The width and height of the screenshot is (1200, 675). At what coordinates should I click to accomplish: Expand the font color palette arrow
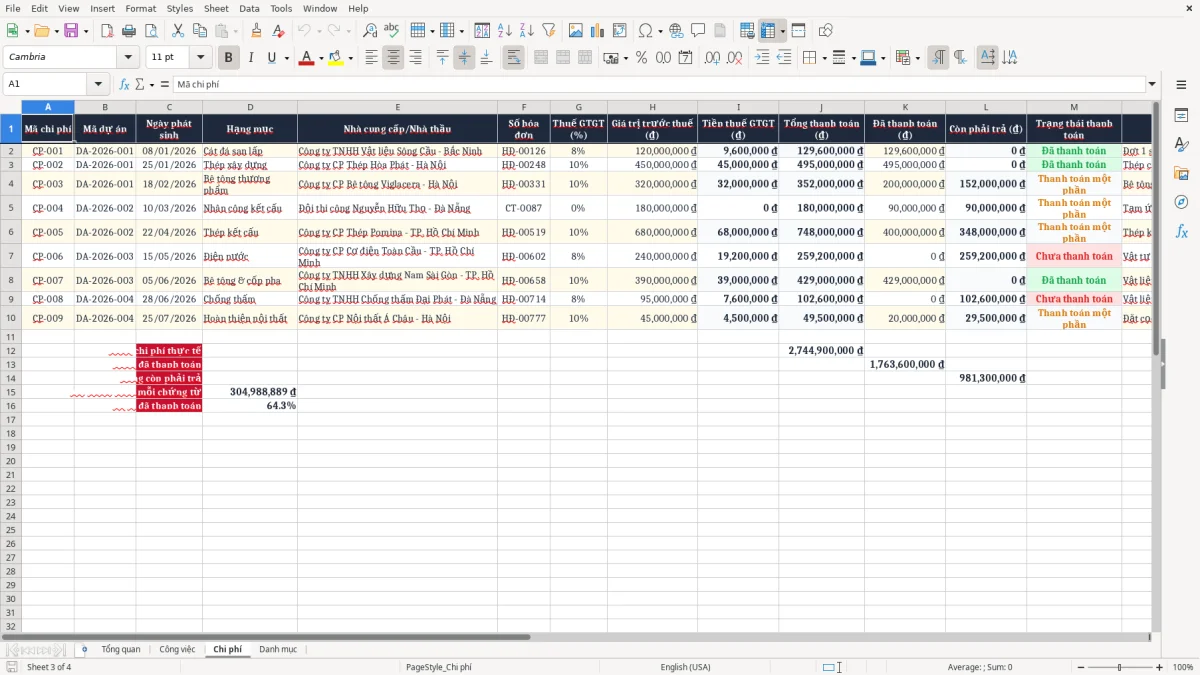tap(320, 58)
